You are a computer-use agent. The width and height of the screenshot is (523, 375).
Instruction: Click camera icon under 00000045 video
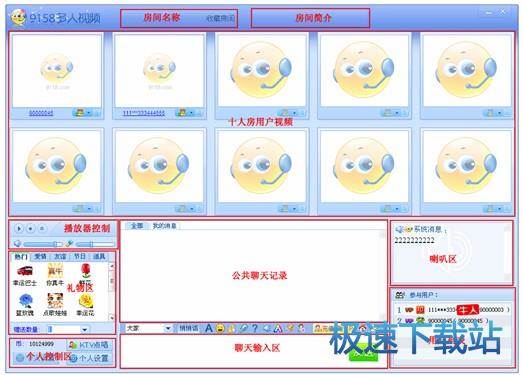(x=79, y=113)
